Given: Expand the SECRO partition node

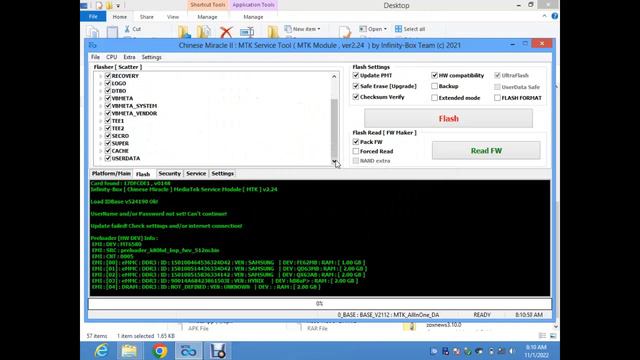Looking at the screenshot, I should [x=100, y=136].
